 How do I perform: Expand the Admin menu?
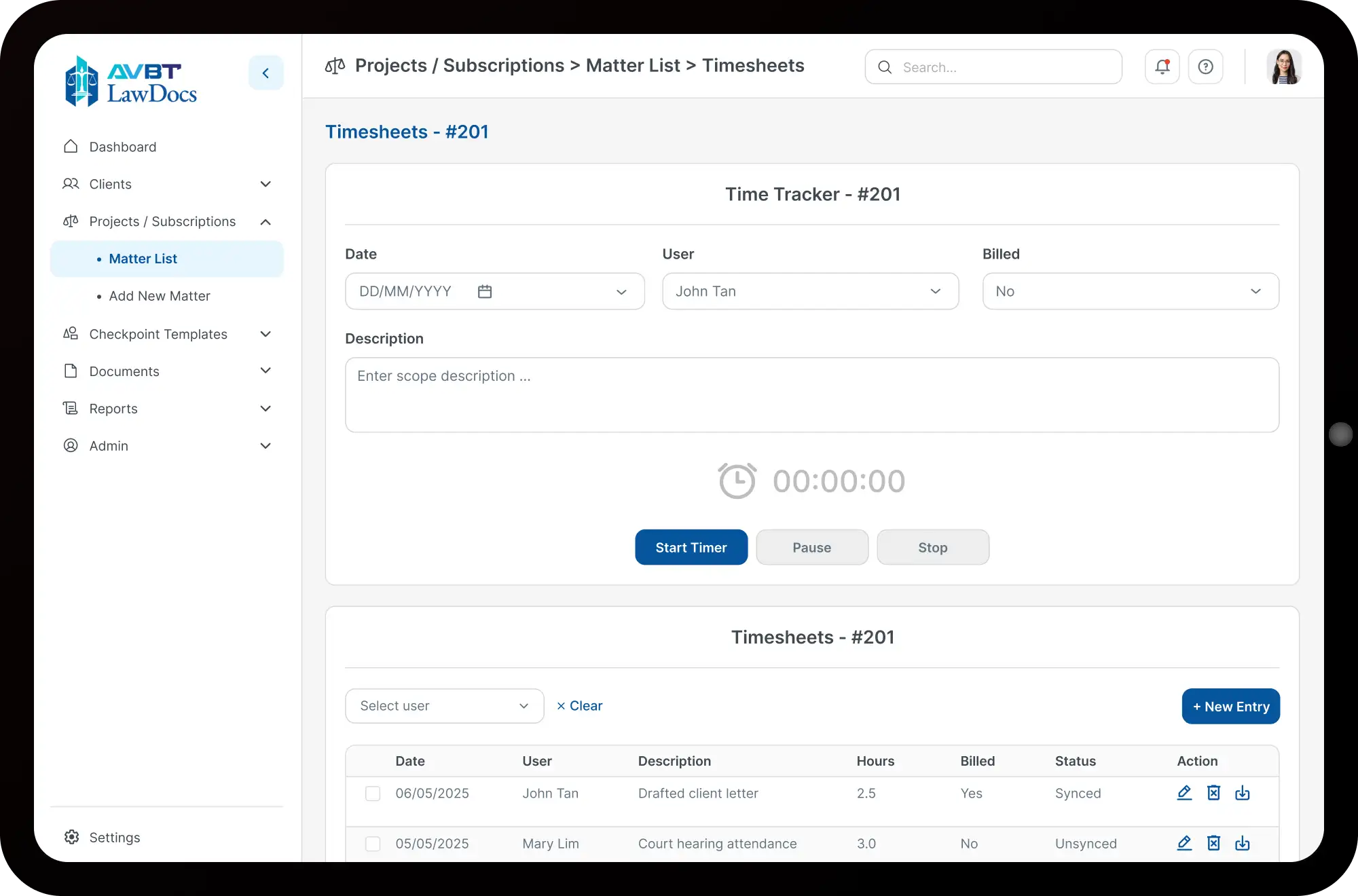tap(167, 446)
